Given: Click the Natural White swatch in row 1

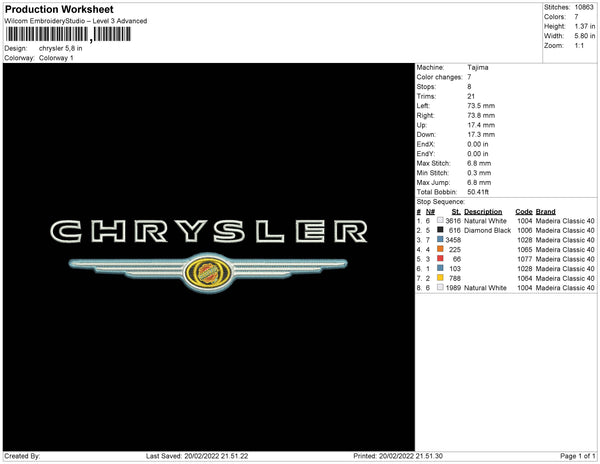Looking at the screenshot, I should coord(440,220).
